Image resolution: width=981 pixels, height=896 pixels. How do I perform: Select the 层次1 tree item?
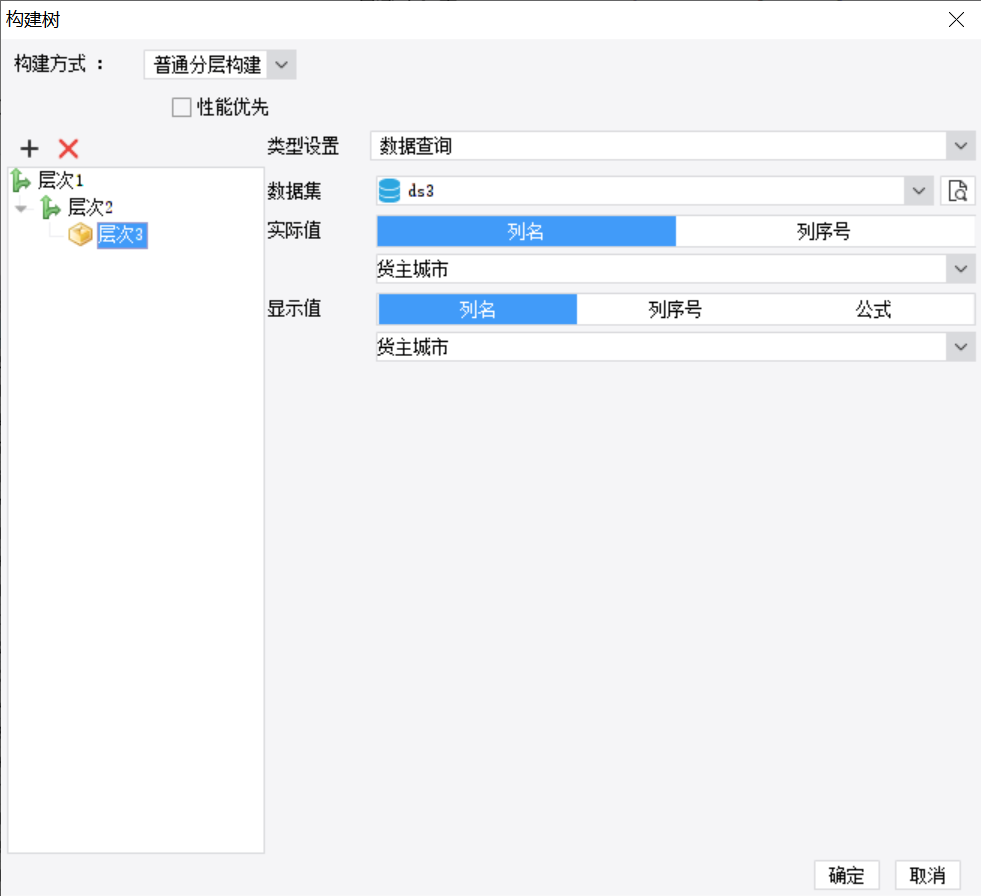tap(61, 181)
